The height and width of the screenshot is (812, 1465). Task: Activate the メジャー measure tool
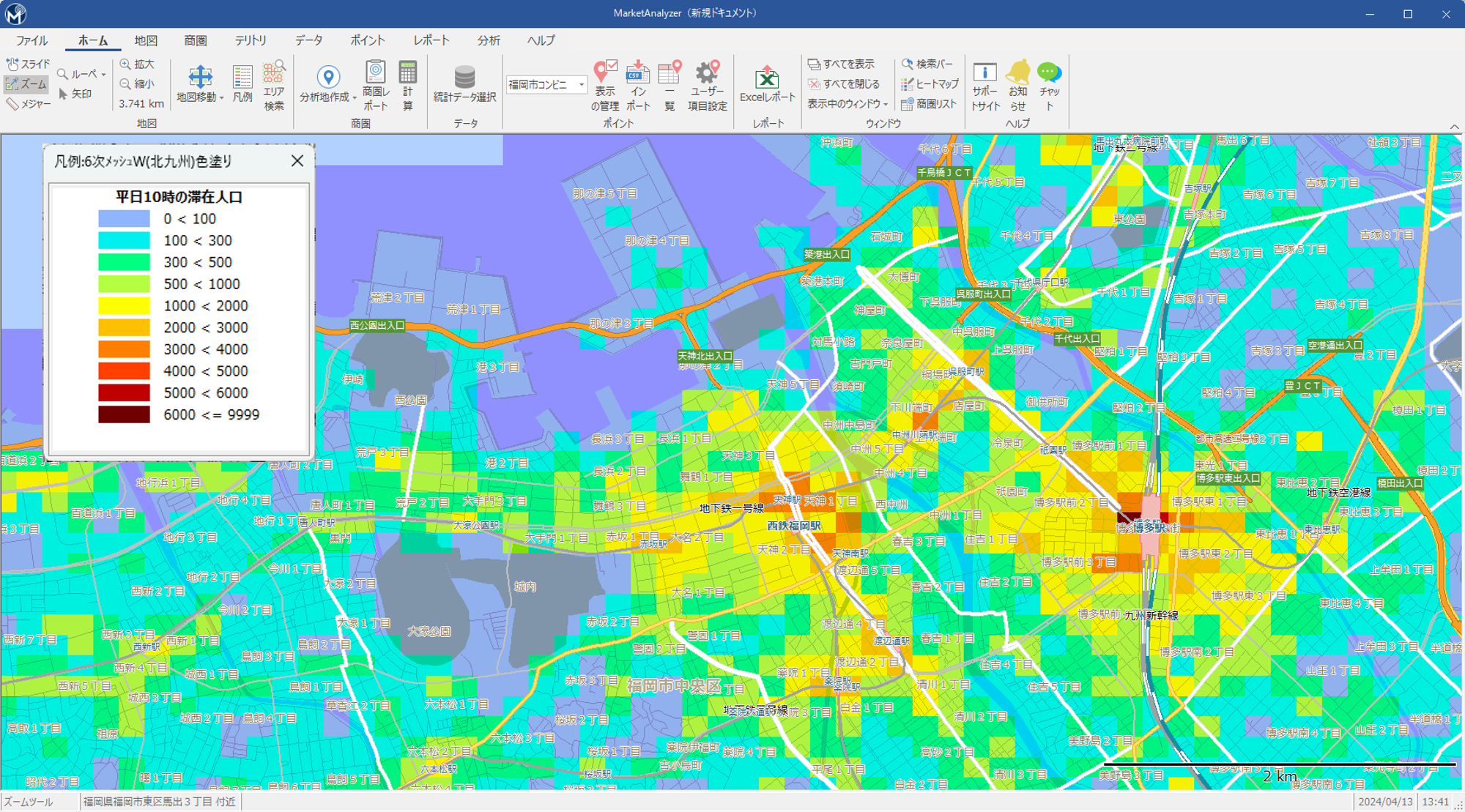tap(28, 104)
